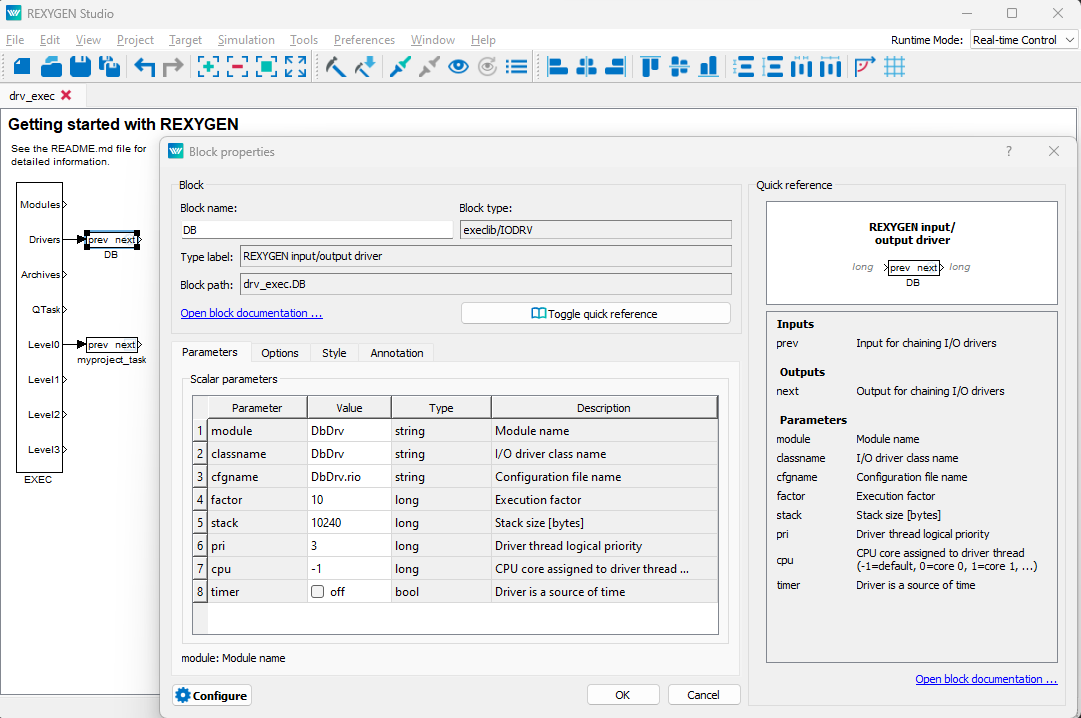Start watch mode with the eye icon
This screenshot has width=1081, height=718.
coord(458,67)
